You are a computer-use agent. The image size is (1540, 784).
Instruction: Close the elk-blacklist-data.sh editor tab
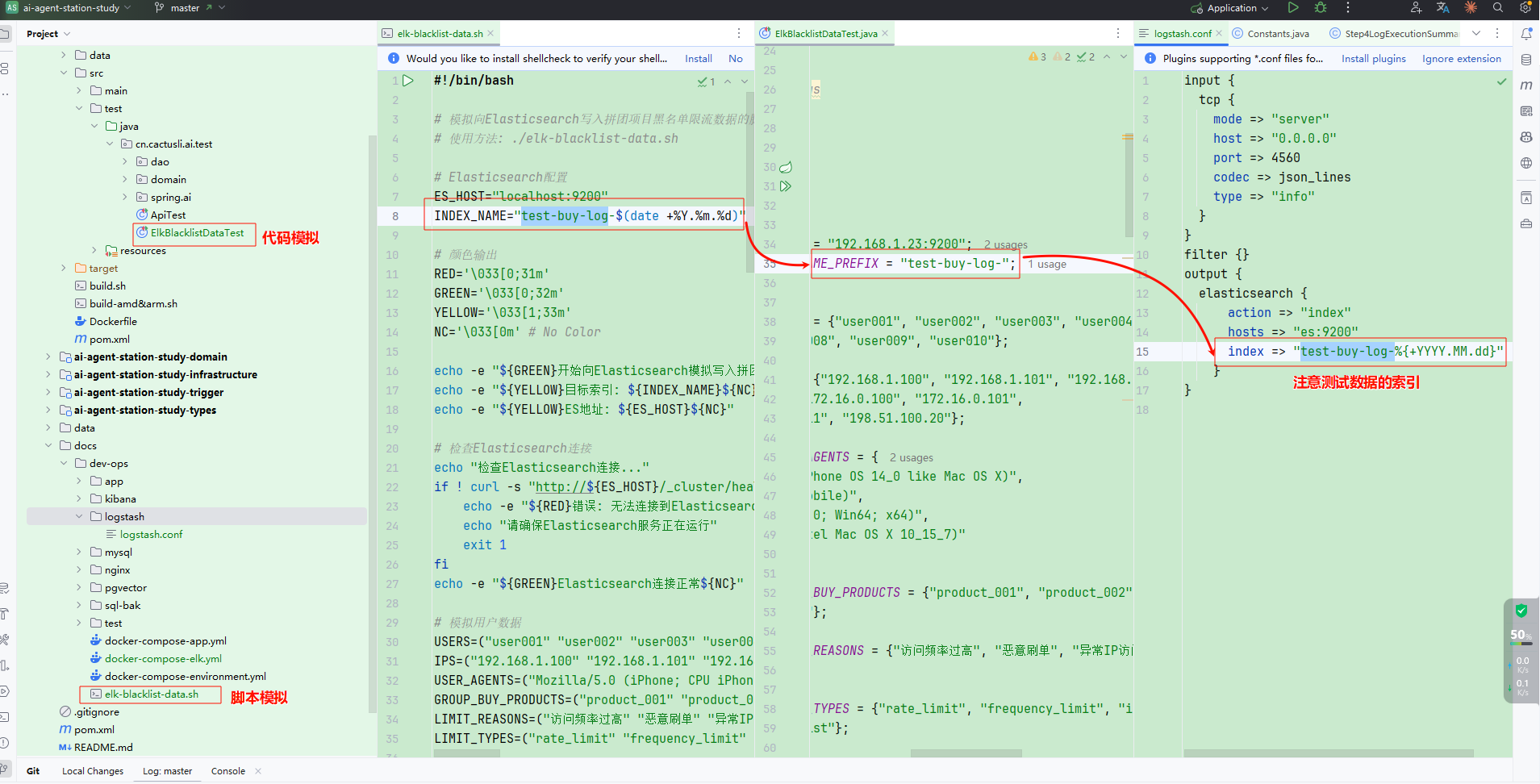(490, 33)
